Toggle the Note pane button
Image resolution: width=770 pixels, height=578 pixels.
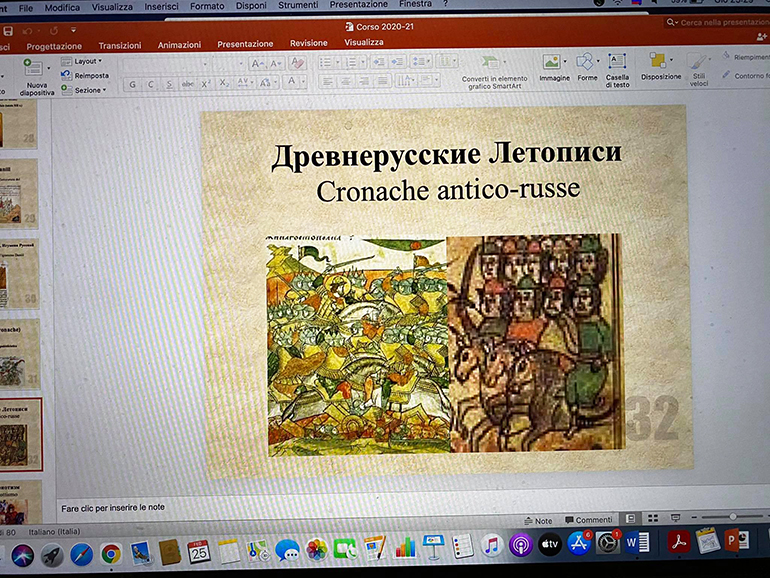[538, 521]
